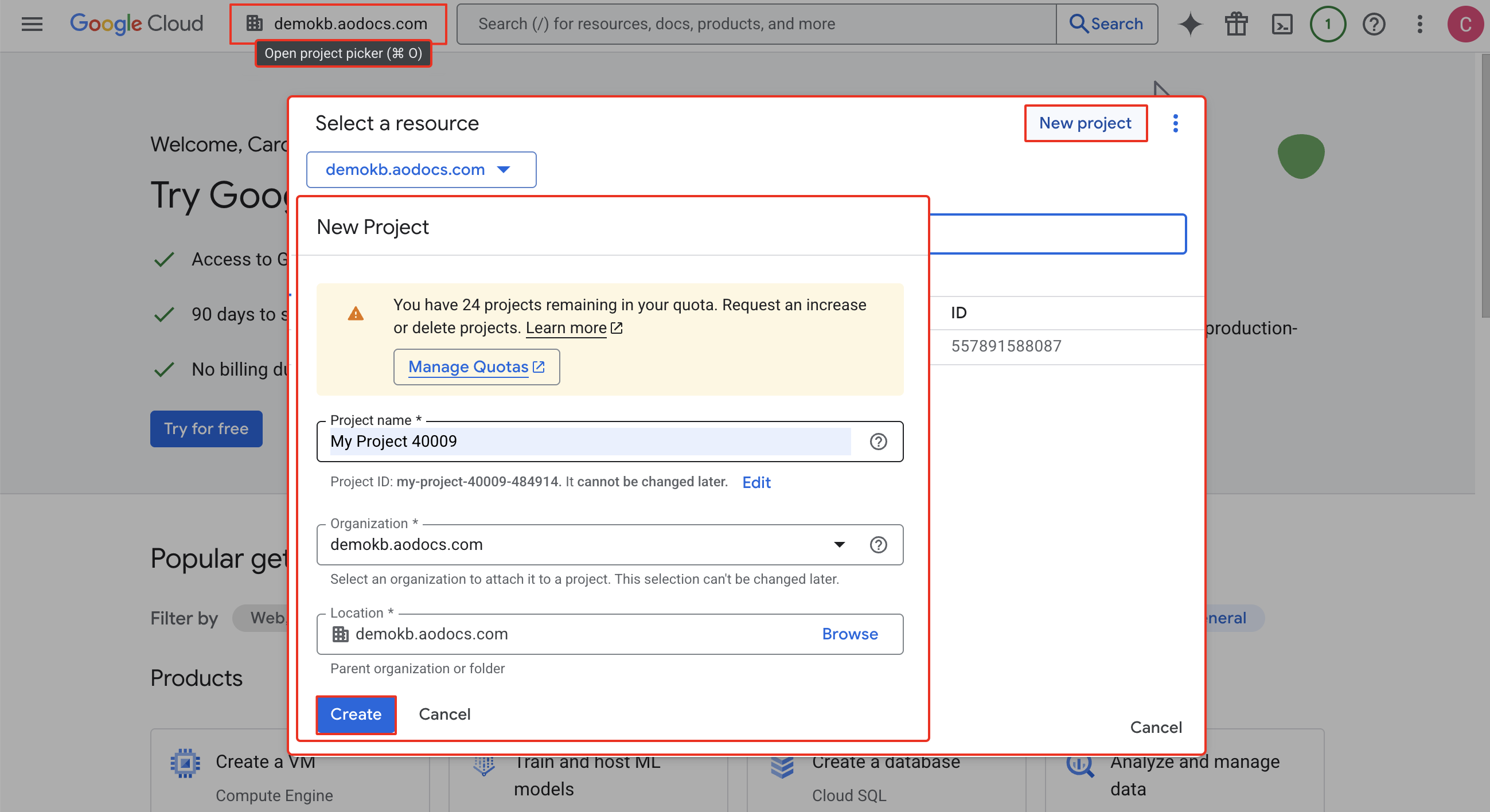Viewport: 1490px width, 812px height.
Task: Click the Analyze and manage data icon
Action: [x=1081, y=766]
